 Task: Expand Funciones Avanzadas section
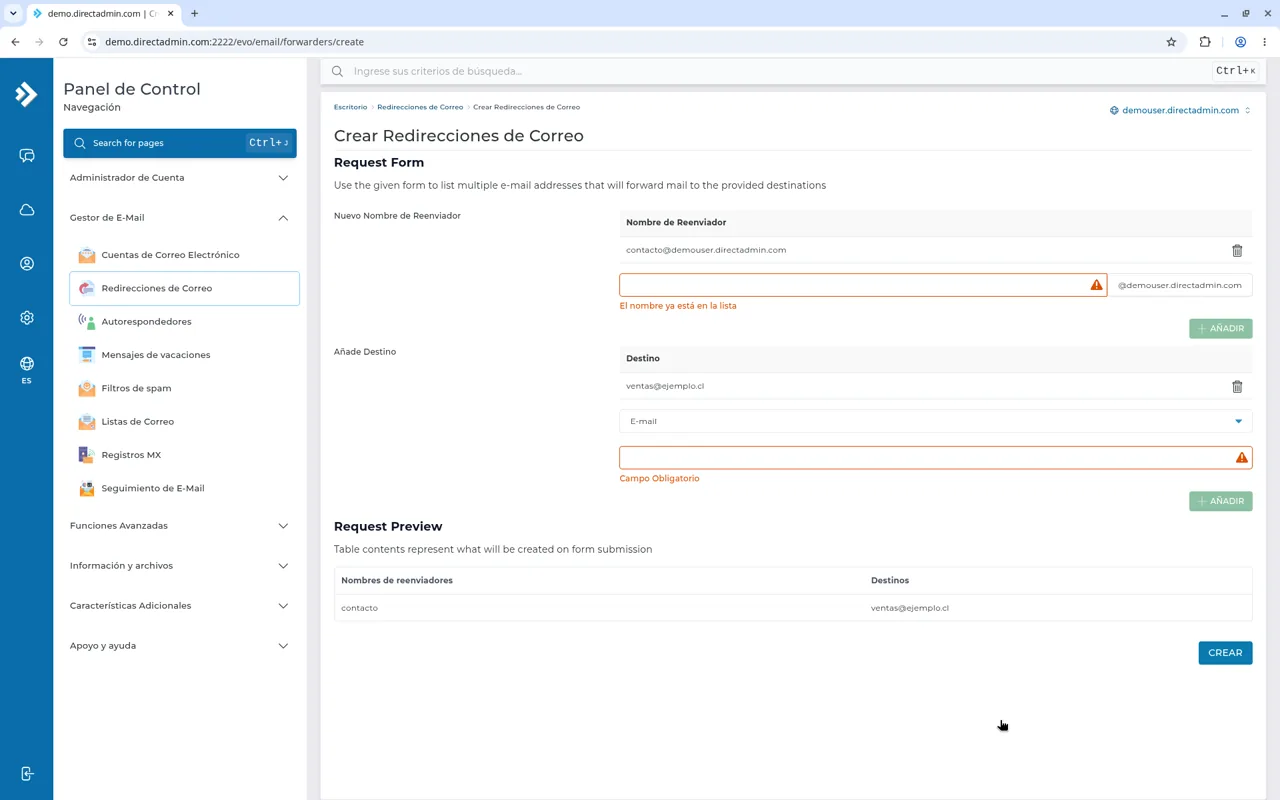[x=180, y=526]
